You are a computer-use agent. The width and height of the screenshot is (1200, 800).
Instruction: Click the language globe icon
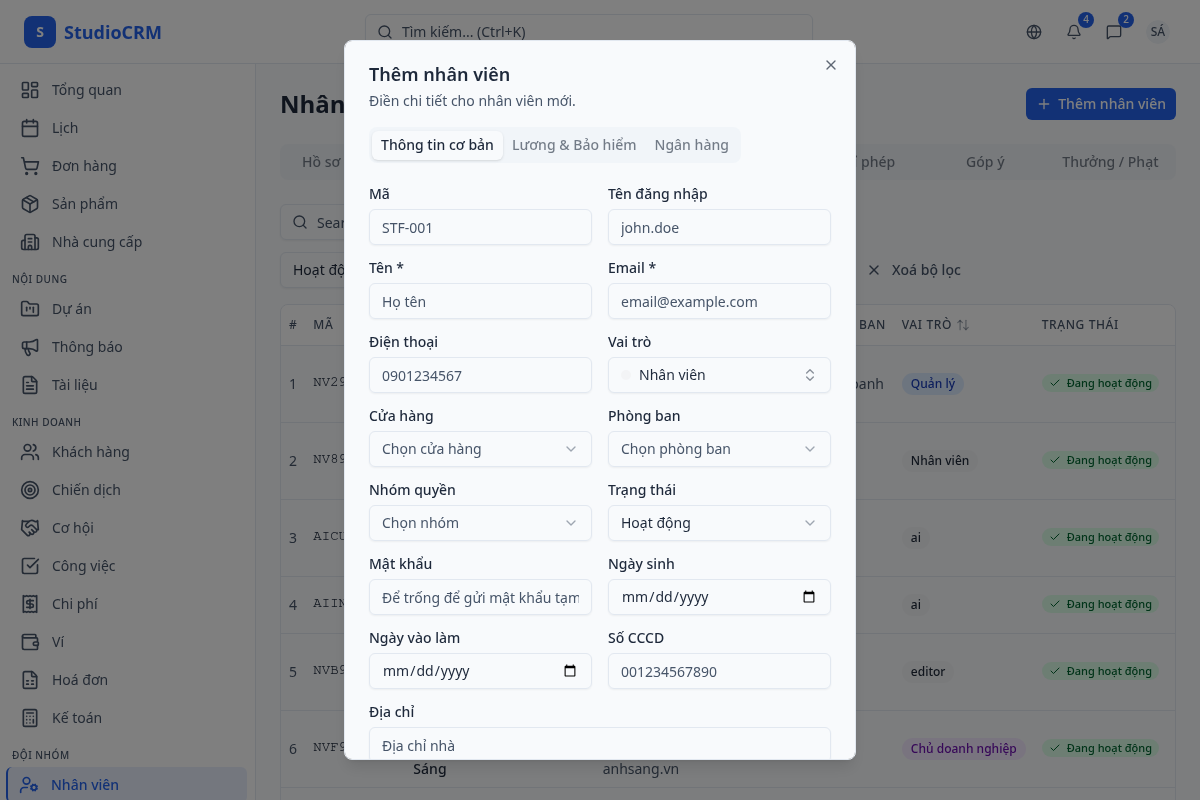click(x=1034, y=32)
